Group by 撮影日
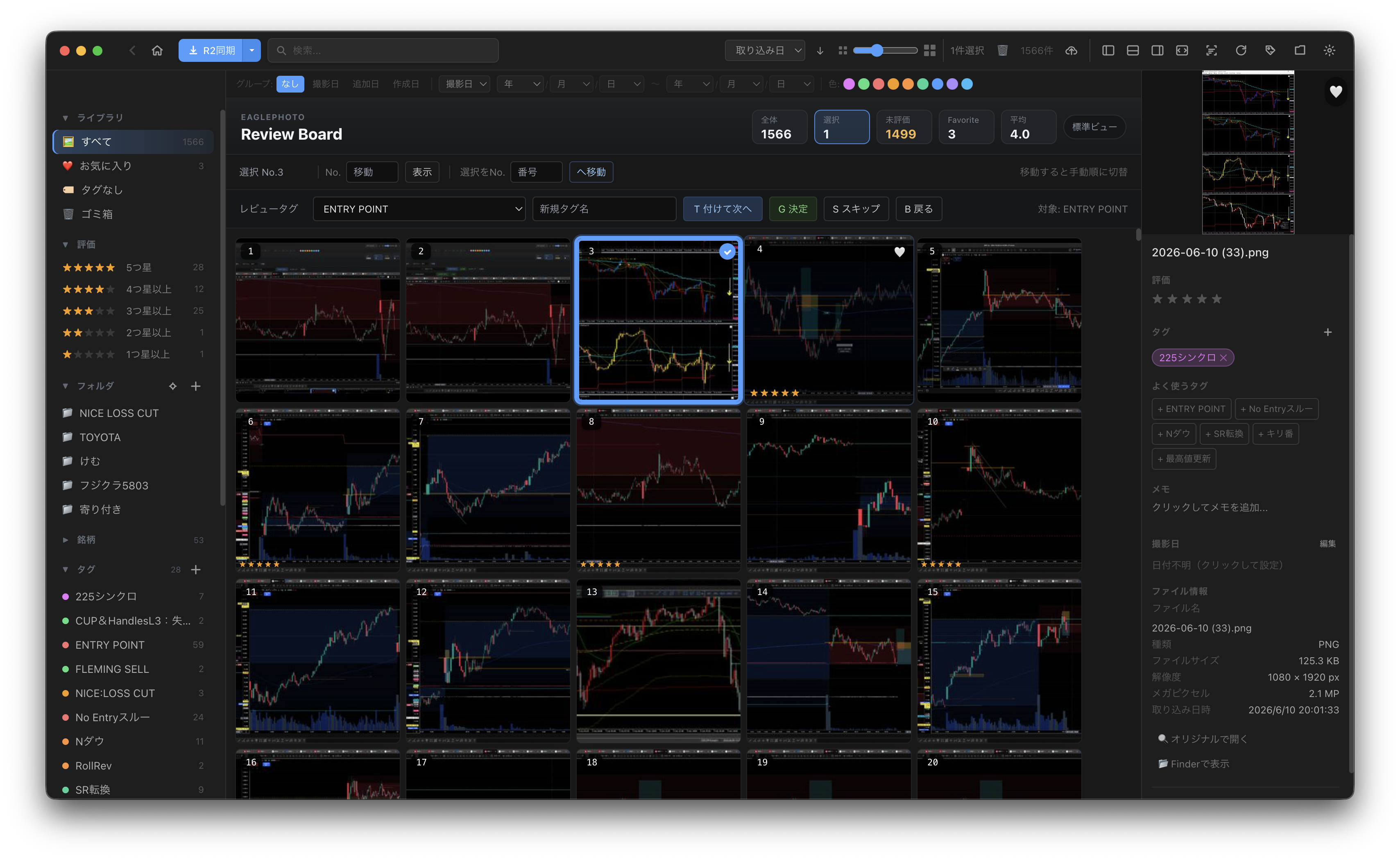Viewport: 1400px width, 860px height. click(325, 84)
